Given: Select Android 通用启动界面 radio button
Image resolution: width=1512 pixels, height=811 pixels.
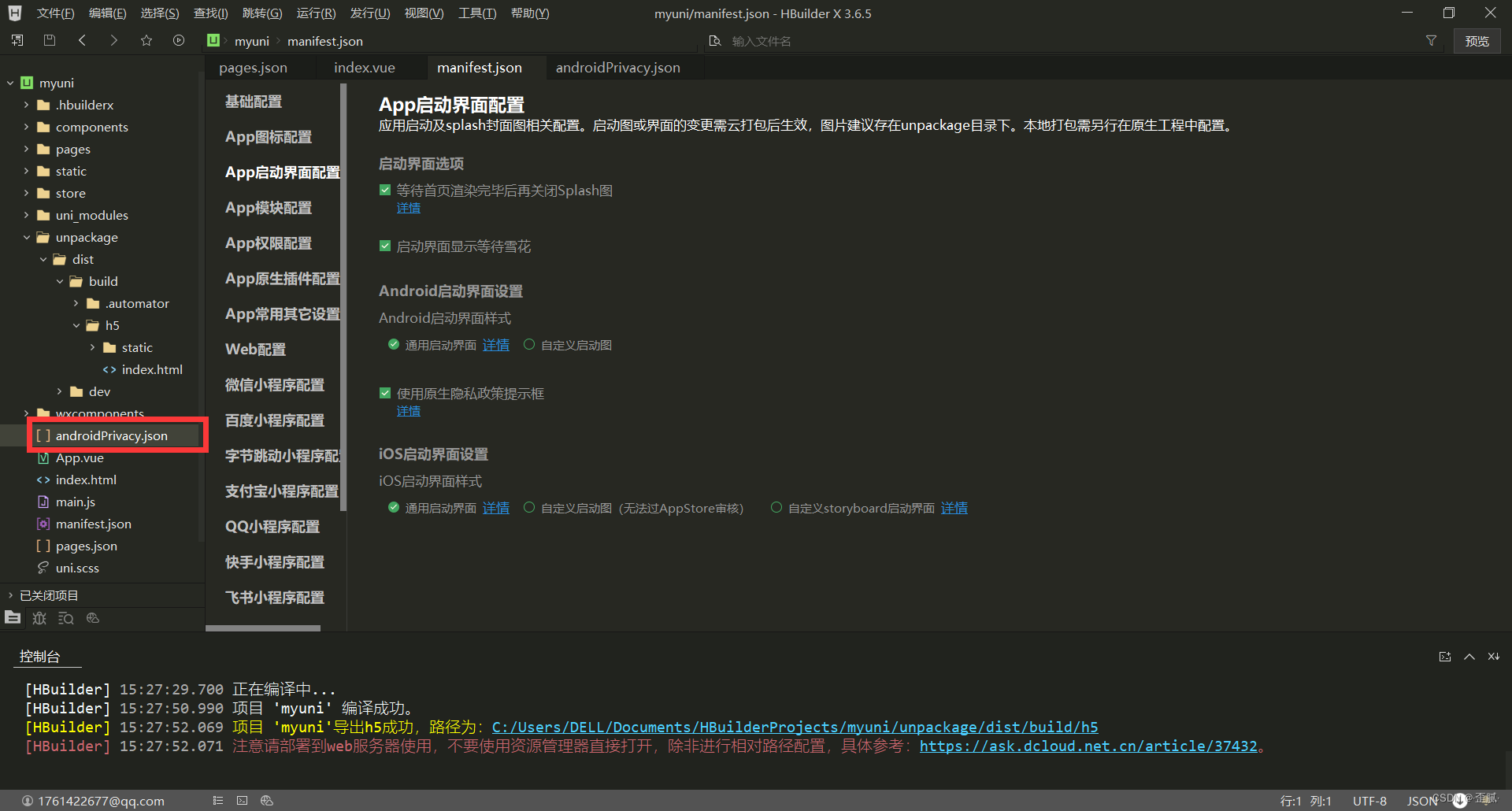Looking at the screenshot, I should click(394, 344).
